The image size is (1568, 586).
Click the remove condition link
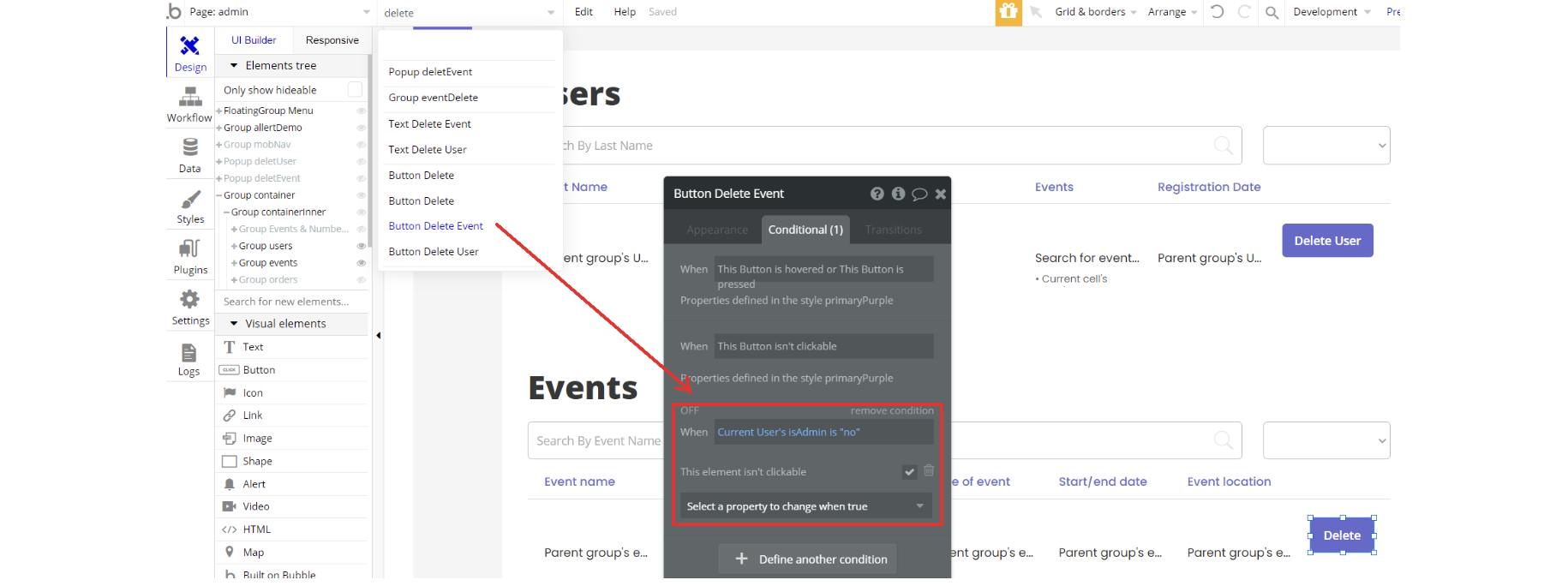tap(892, 410)
